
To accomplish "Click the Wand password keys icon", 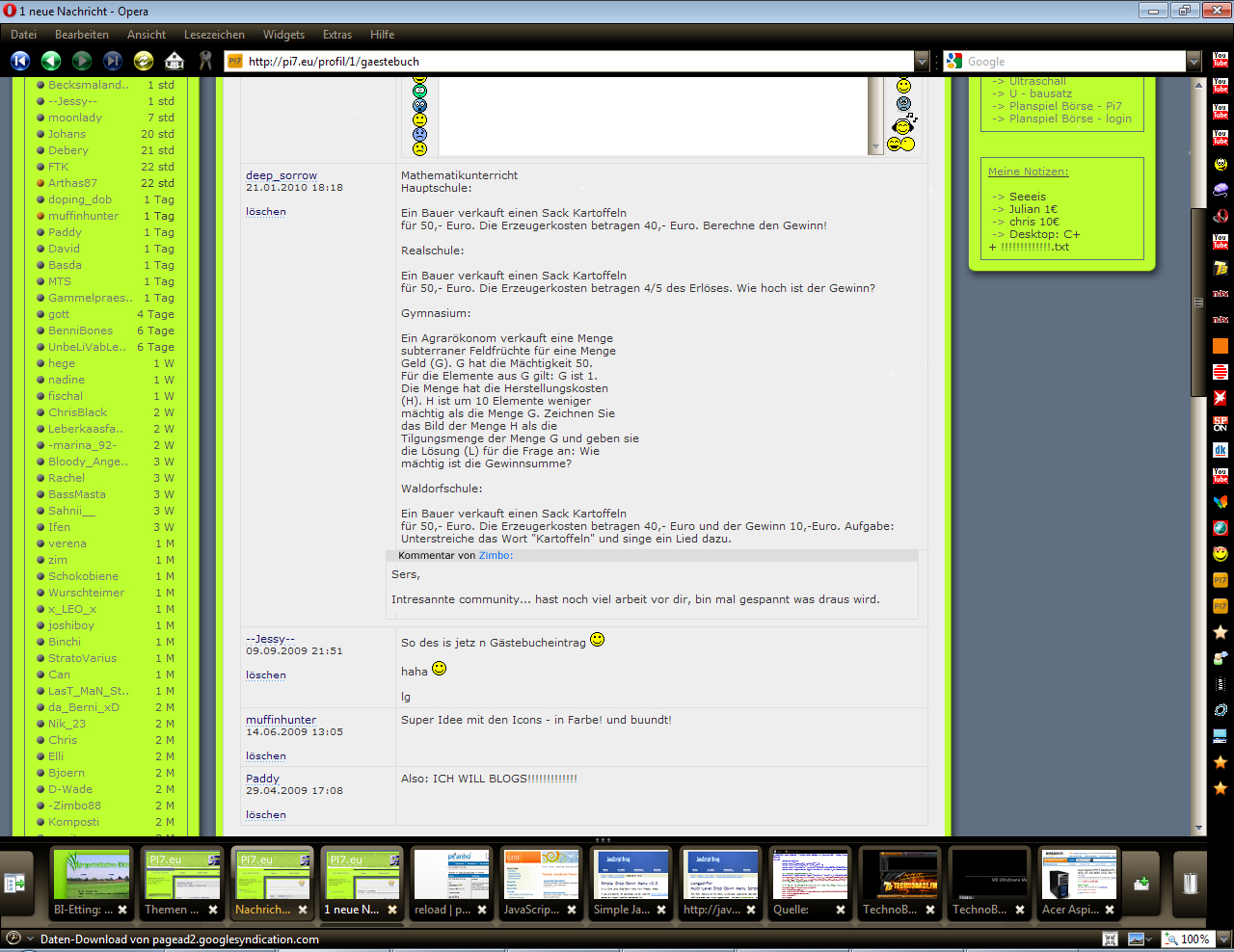I will (205, 61).
